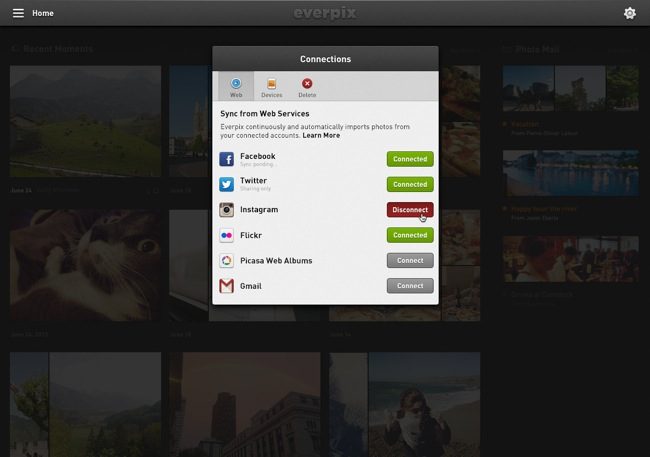Switch to the Devices tab
Image resolution: width=650 pixels, height=457 pixels.
pos(272,88)
